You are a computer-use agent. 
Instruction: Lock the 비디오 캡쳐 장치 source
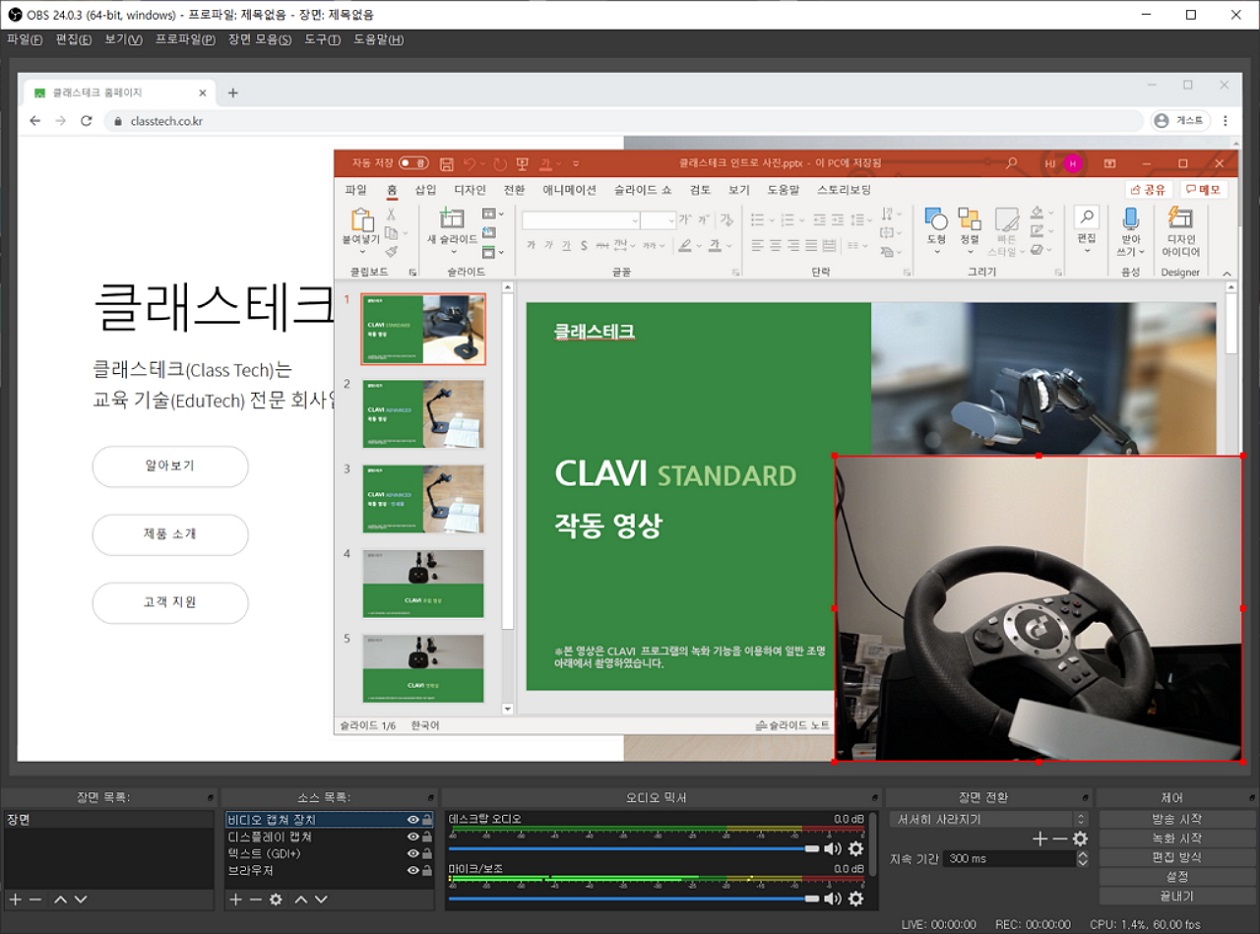[427, 820]
